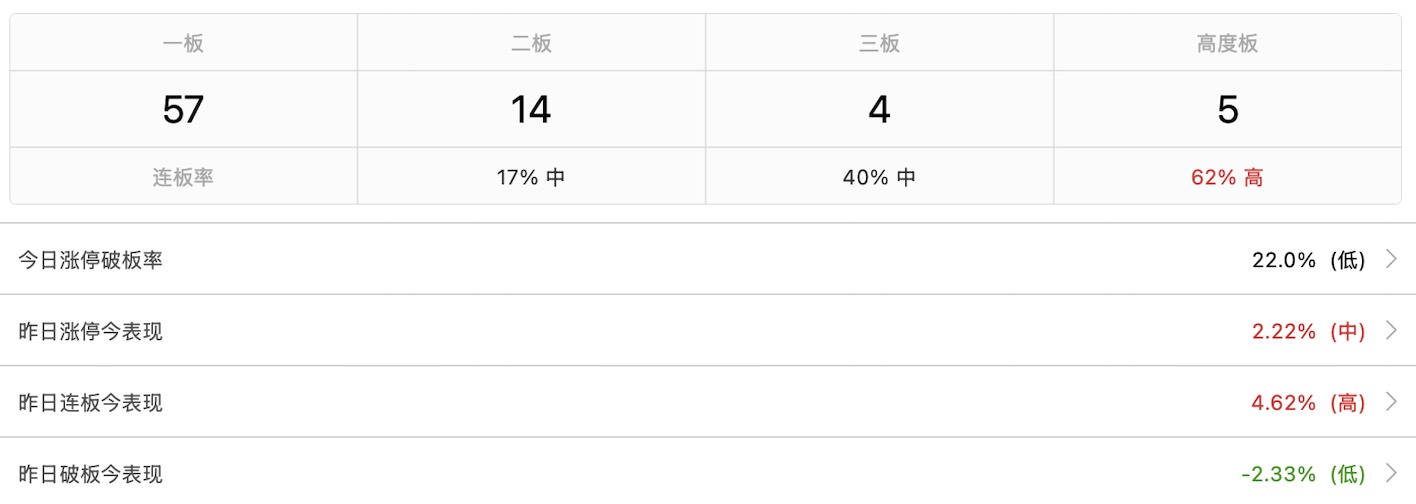Click the red 62% 高 rate

tap(1227, 178)
